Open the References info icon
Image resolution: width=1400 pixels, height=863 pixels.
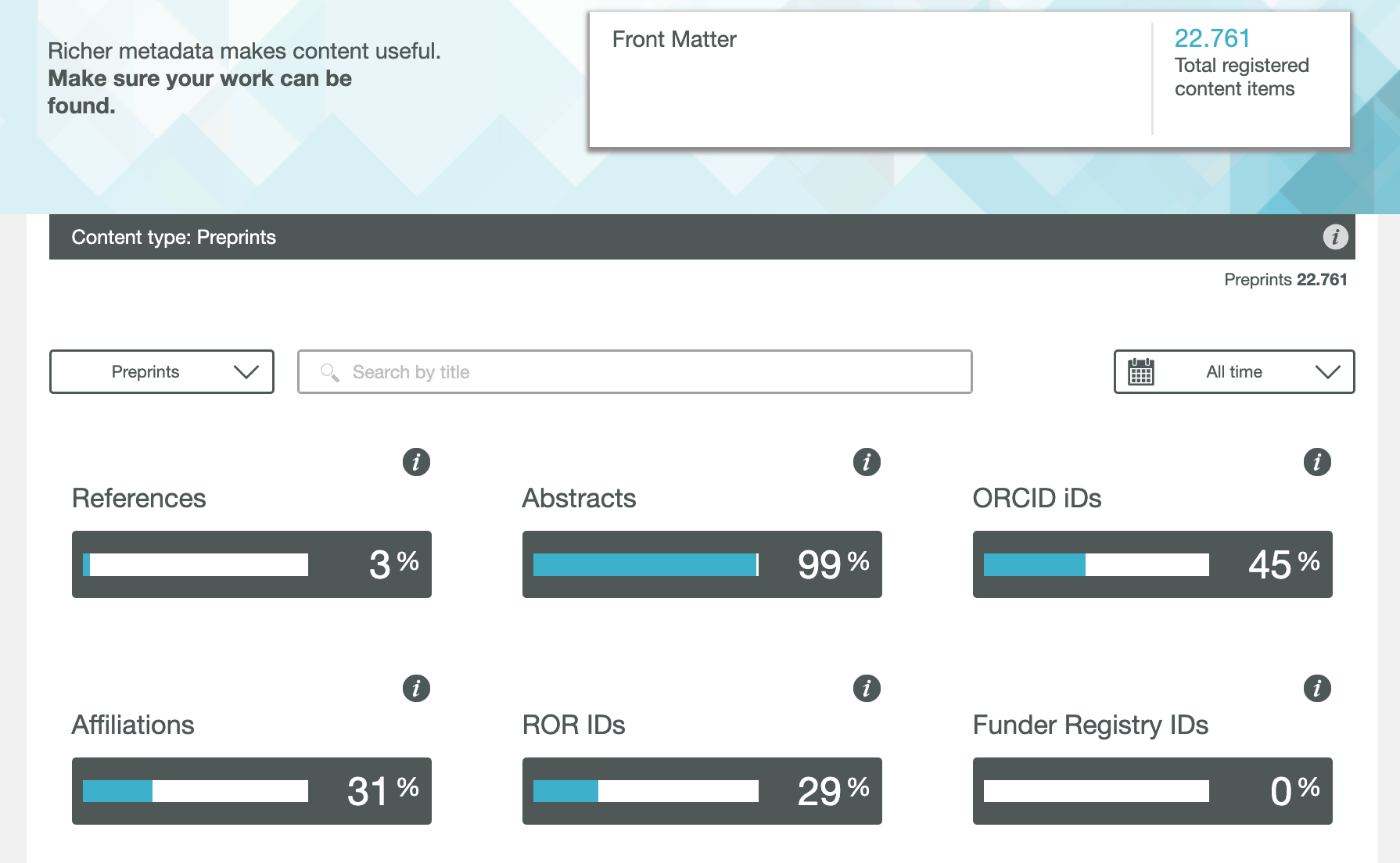click(416, 462)
